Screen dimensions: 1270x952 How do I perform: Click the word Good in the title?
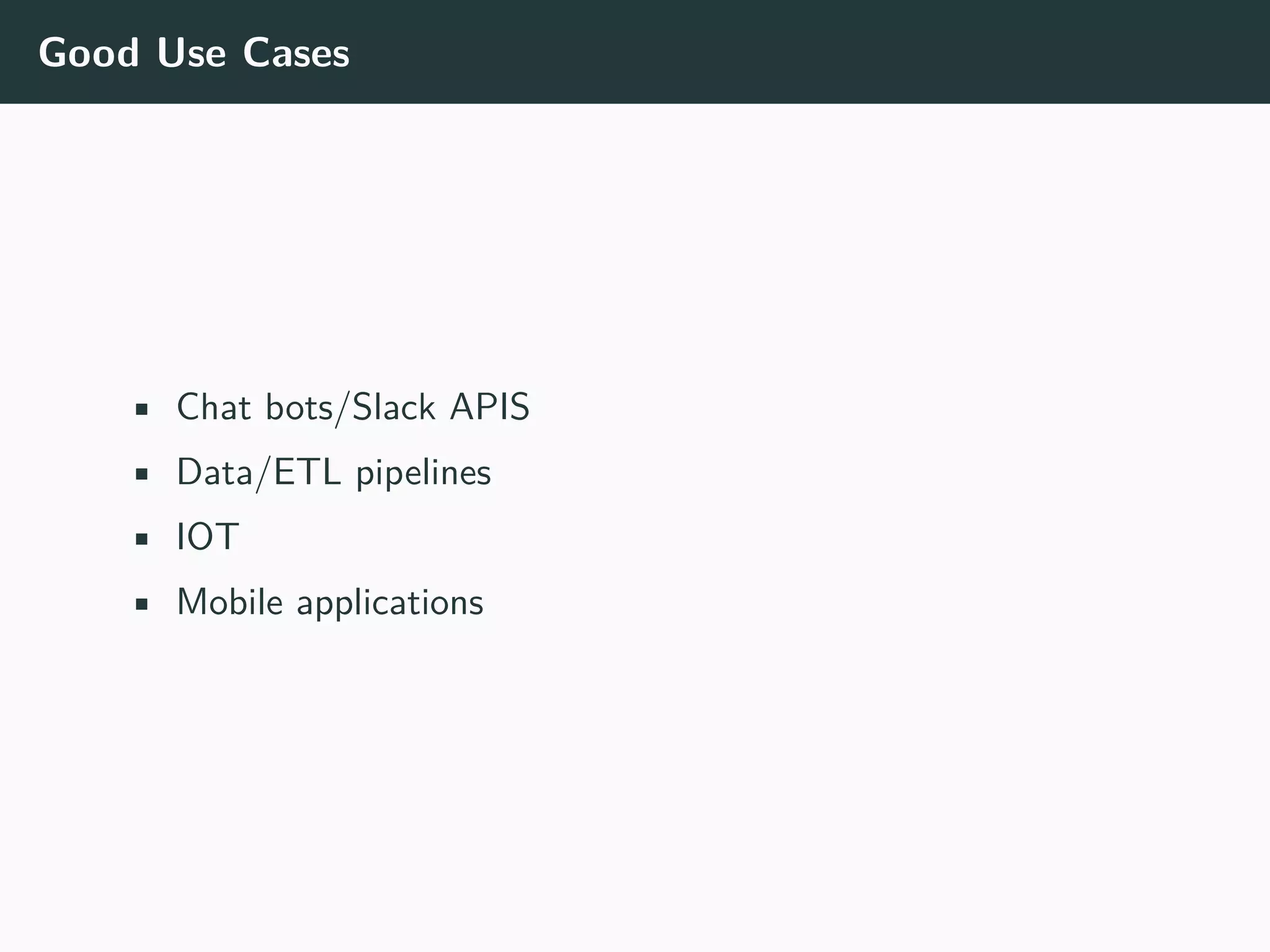tap(89, 53)
